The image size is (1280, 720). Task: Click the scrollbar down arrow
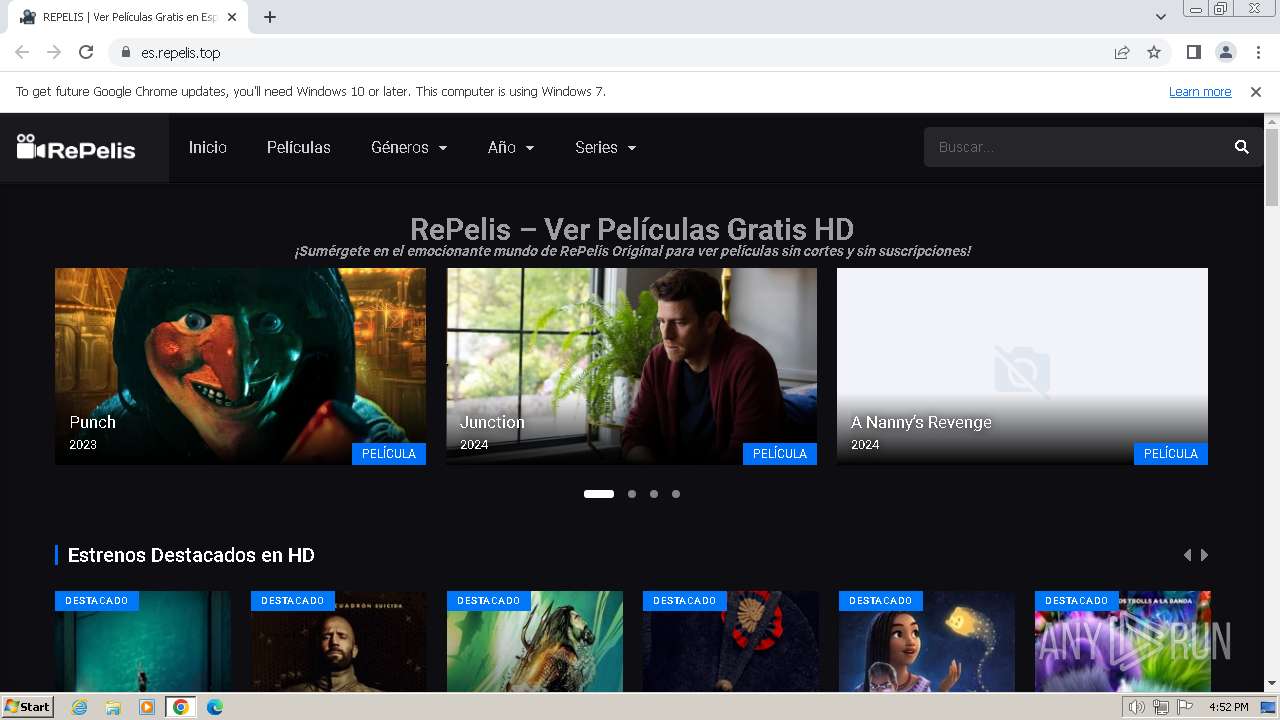click(x=1272, y=684)
